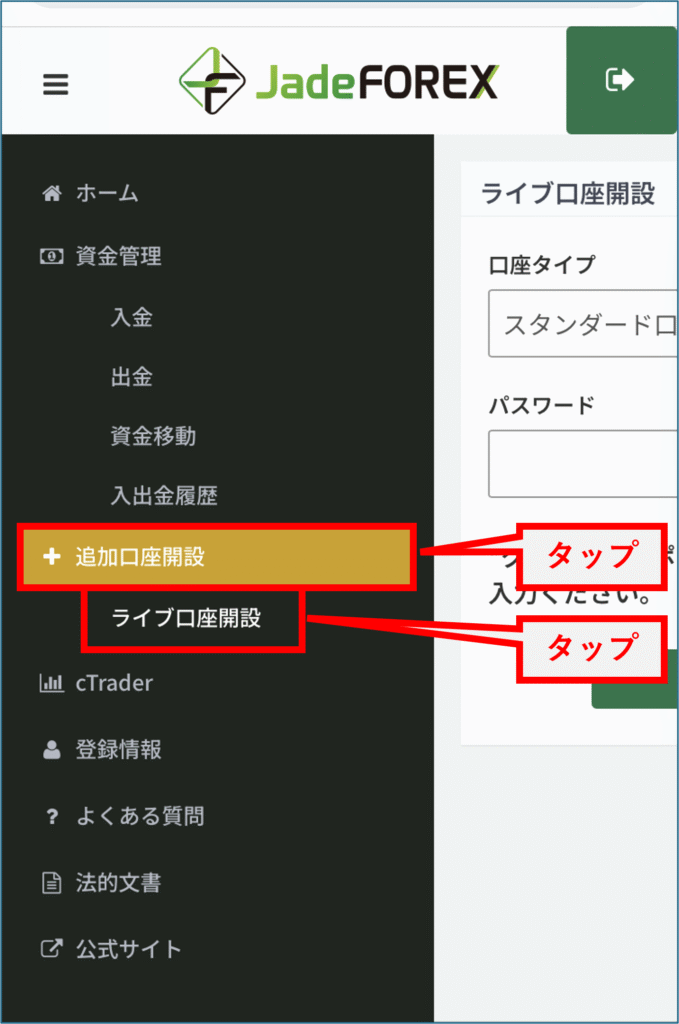Screen dimensions: 679x1024
Task: Click the external link icon beside 公式サイト
Action: (52, 948)
